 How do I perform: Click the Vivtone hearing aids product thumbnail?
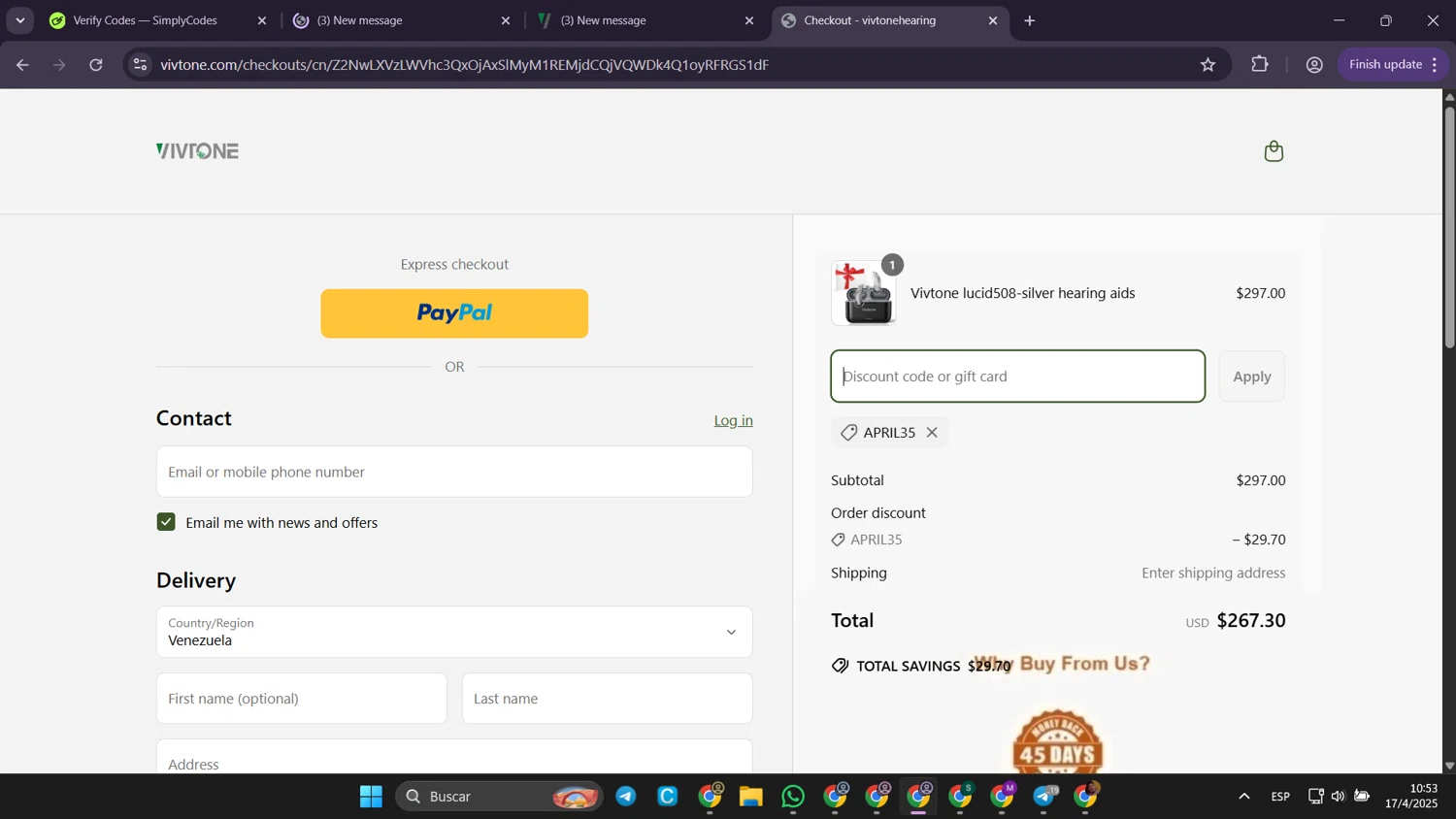864,293
